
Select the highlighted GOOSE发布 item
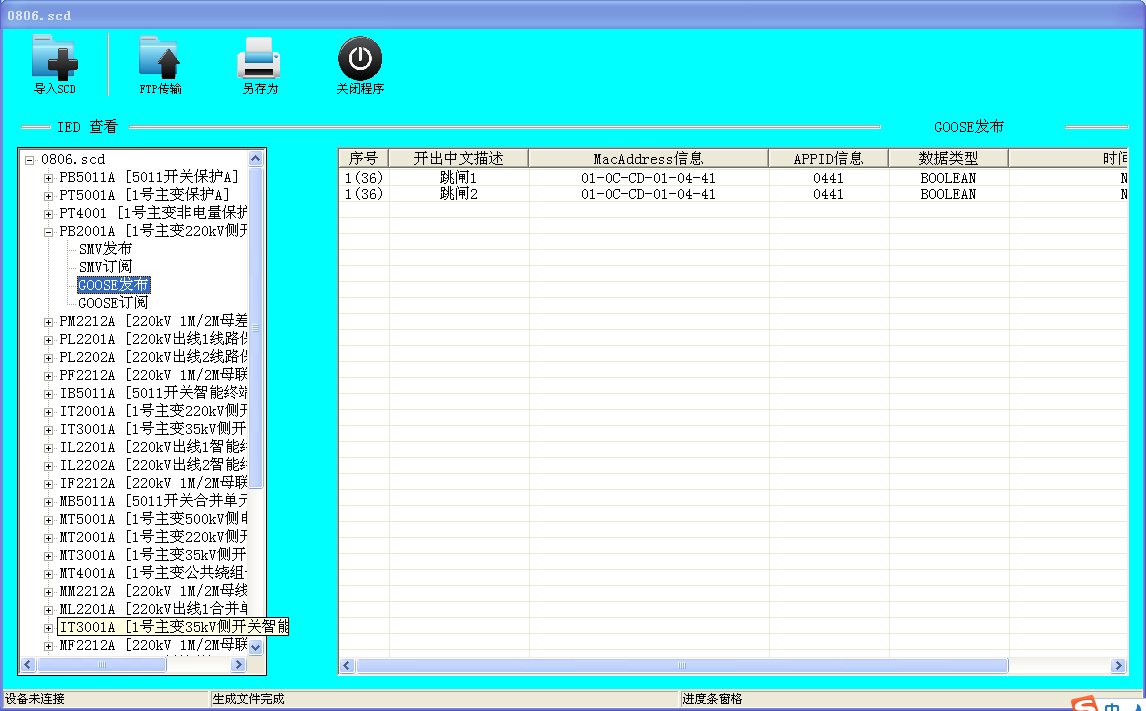click(x=113, y=285)
